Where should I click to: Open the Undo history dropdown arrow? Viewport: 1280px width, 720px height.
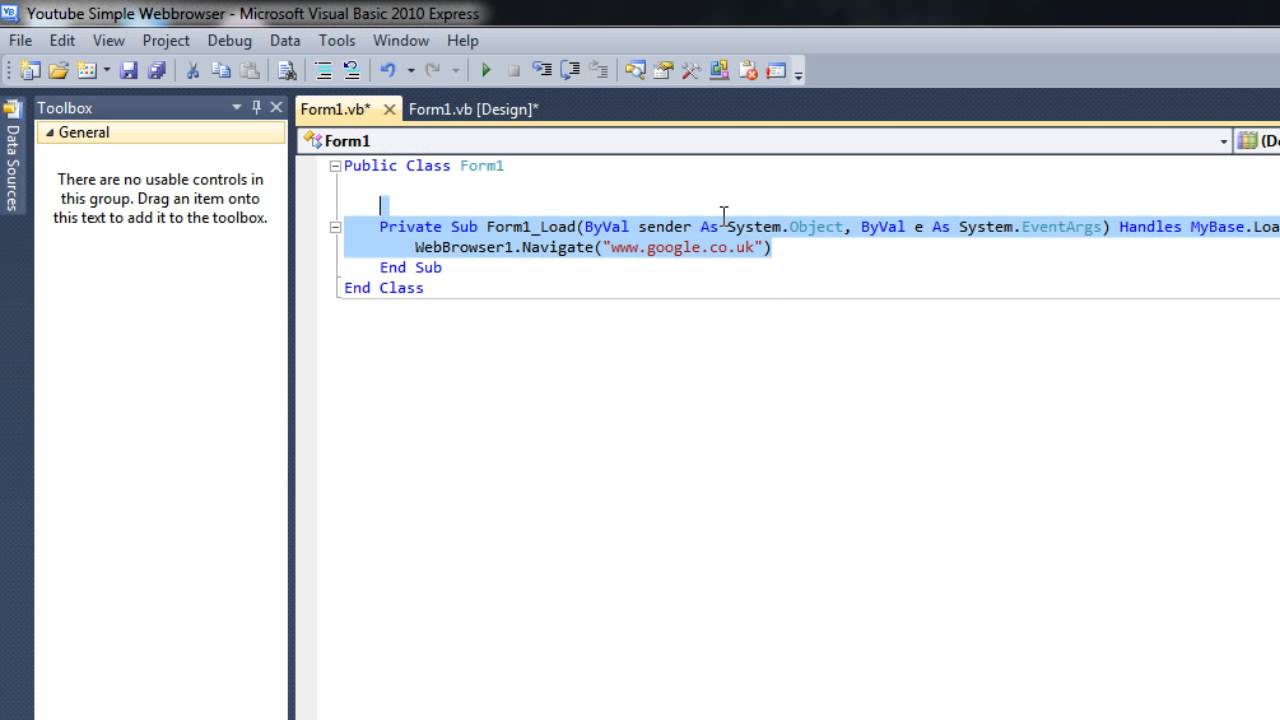(410, 70)
